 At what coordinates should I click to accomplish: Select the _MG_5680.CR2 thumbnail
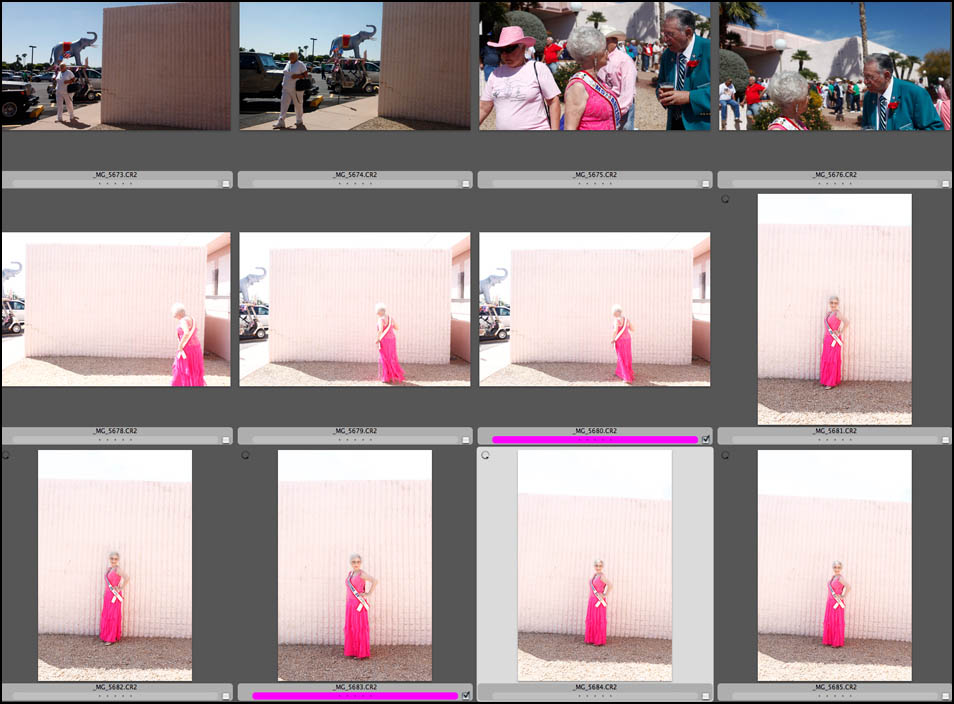point(594,309)
